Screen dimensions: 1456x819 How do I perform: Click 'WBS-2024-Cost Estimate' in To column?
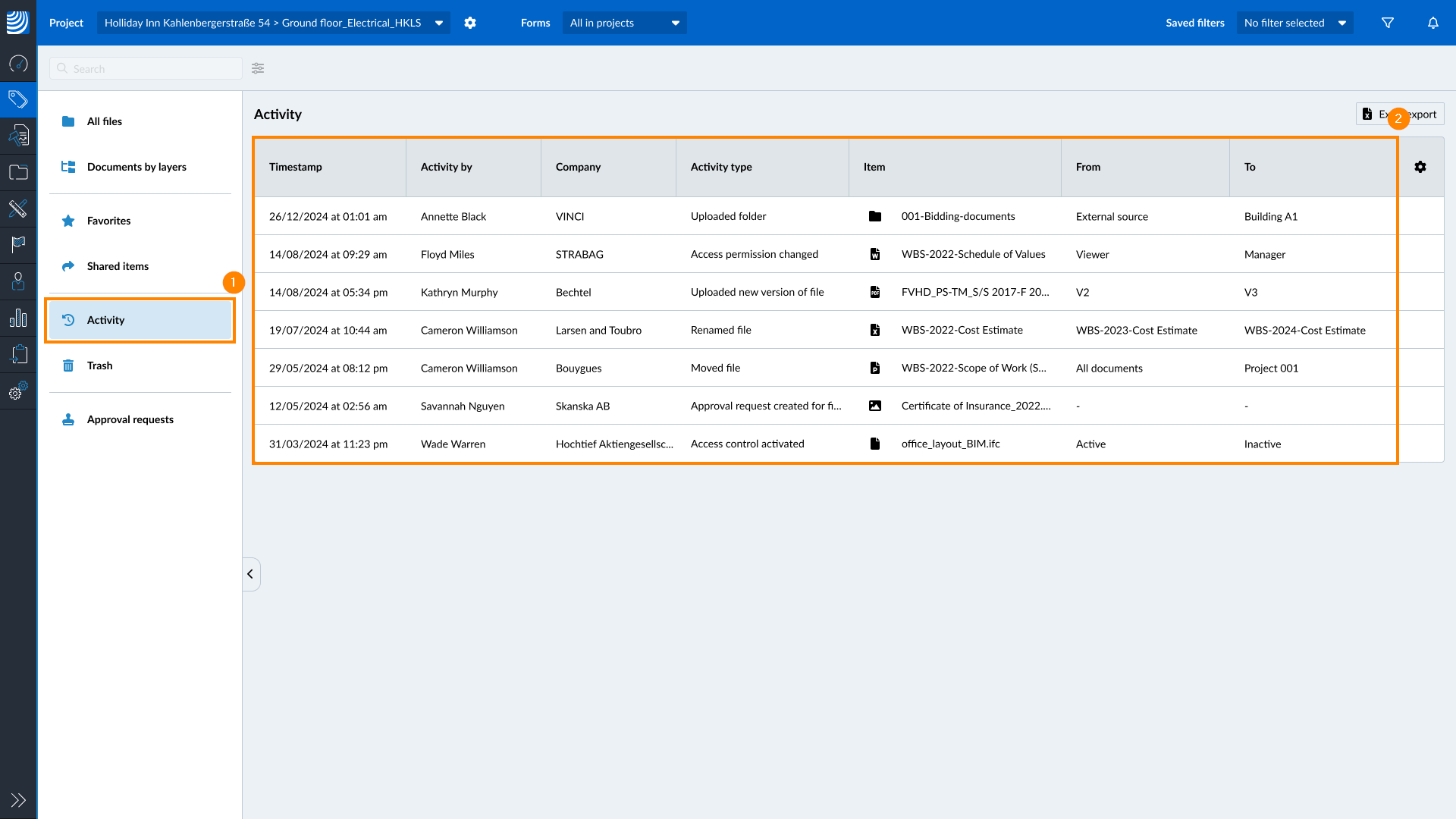pyautogui.click(x=1305, y=330)
